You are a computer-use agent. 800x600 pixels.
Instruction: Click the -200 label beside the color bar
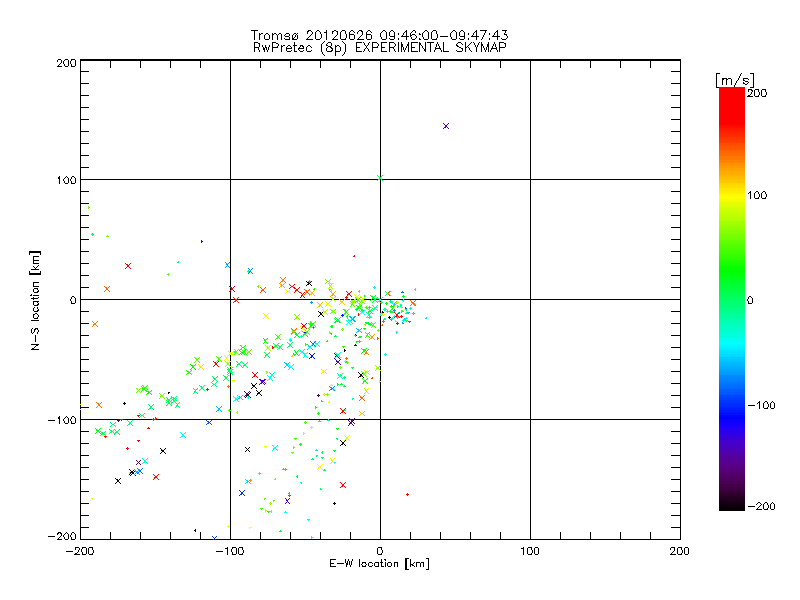click(x=761, y=506)
